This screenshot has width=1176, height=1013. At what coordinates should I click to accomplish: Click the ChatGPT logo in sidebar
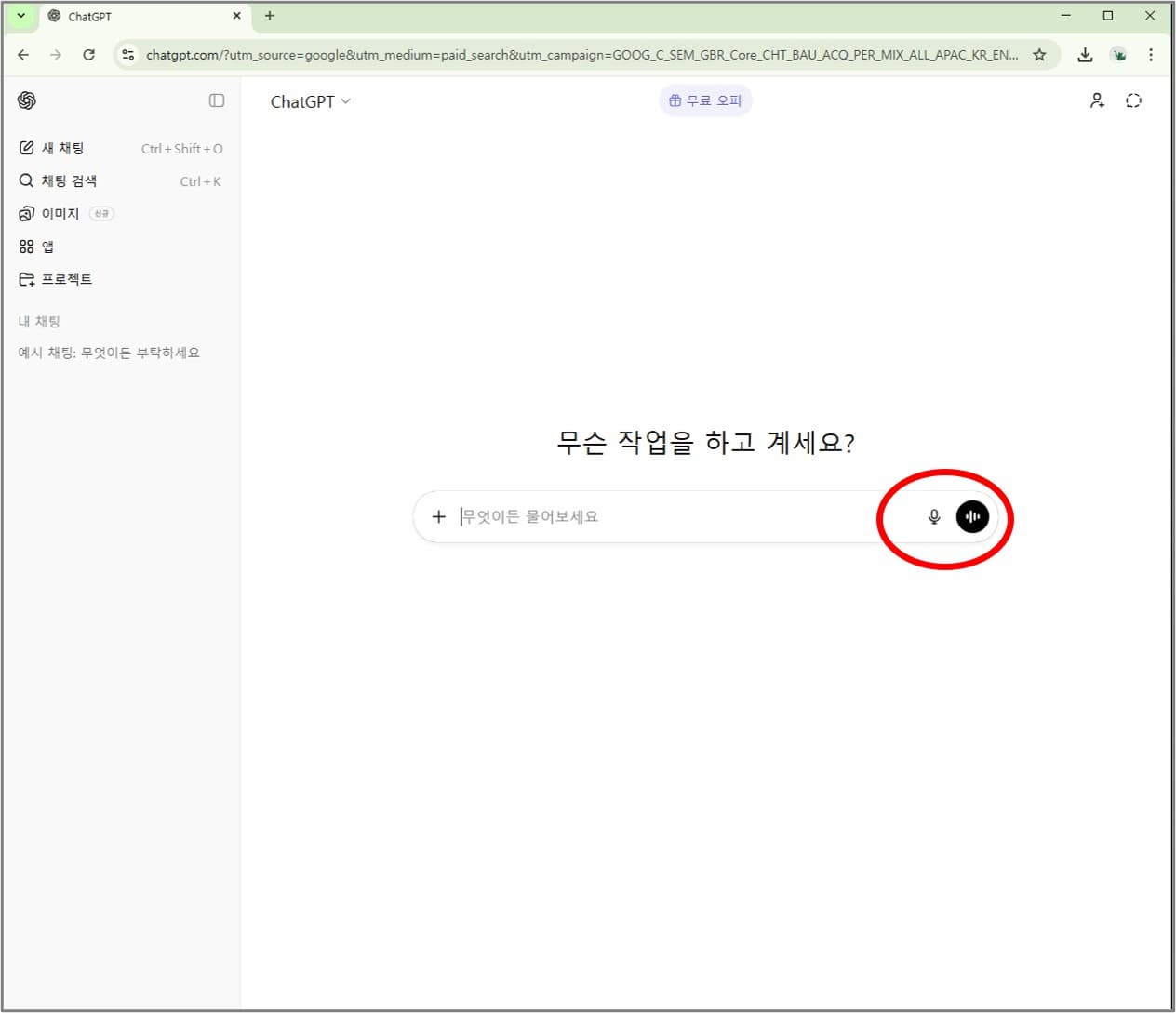pyautogui.click(x=27, y=100)
